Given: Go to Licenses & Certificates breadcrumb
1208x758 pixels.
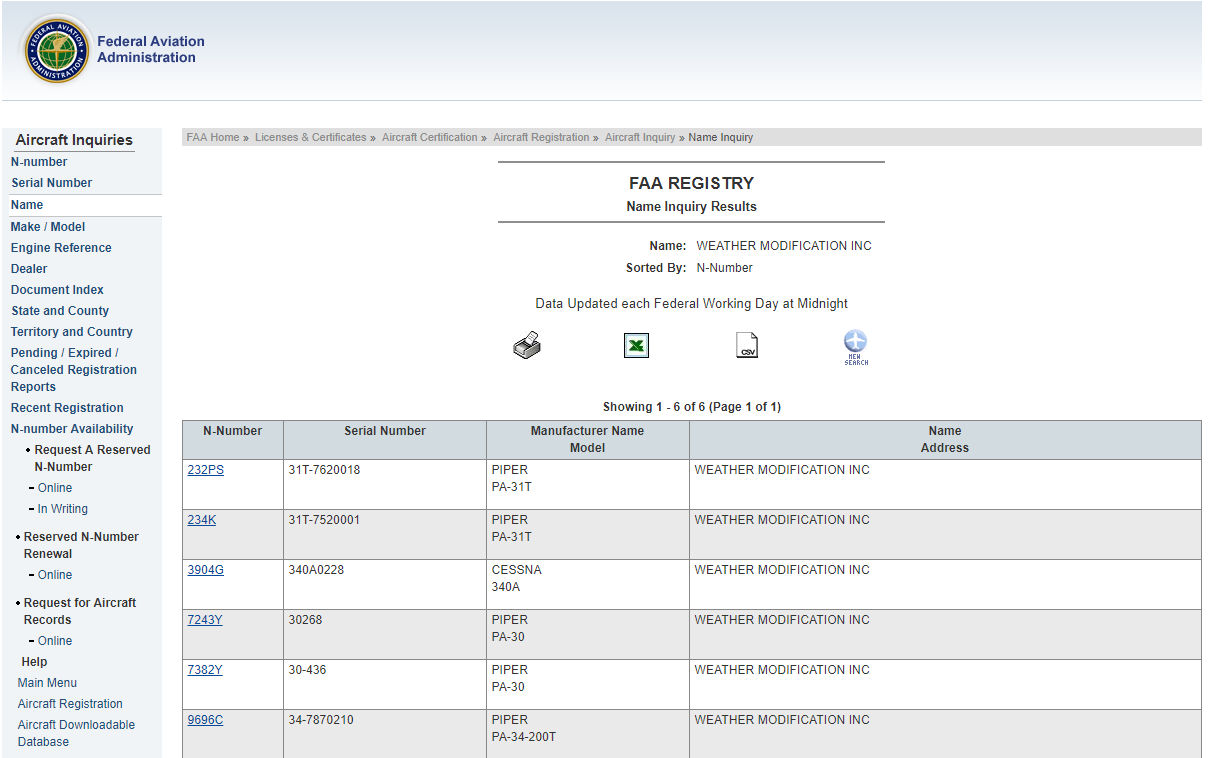Looking at the screenshot, I should [311, 137].
